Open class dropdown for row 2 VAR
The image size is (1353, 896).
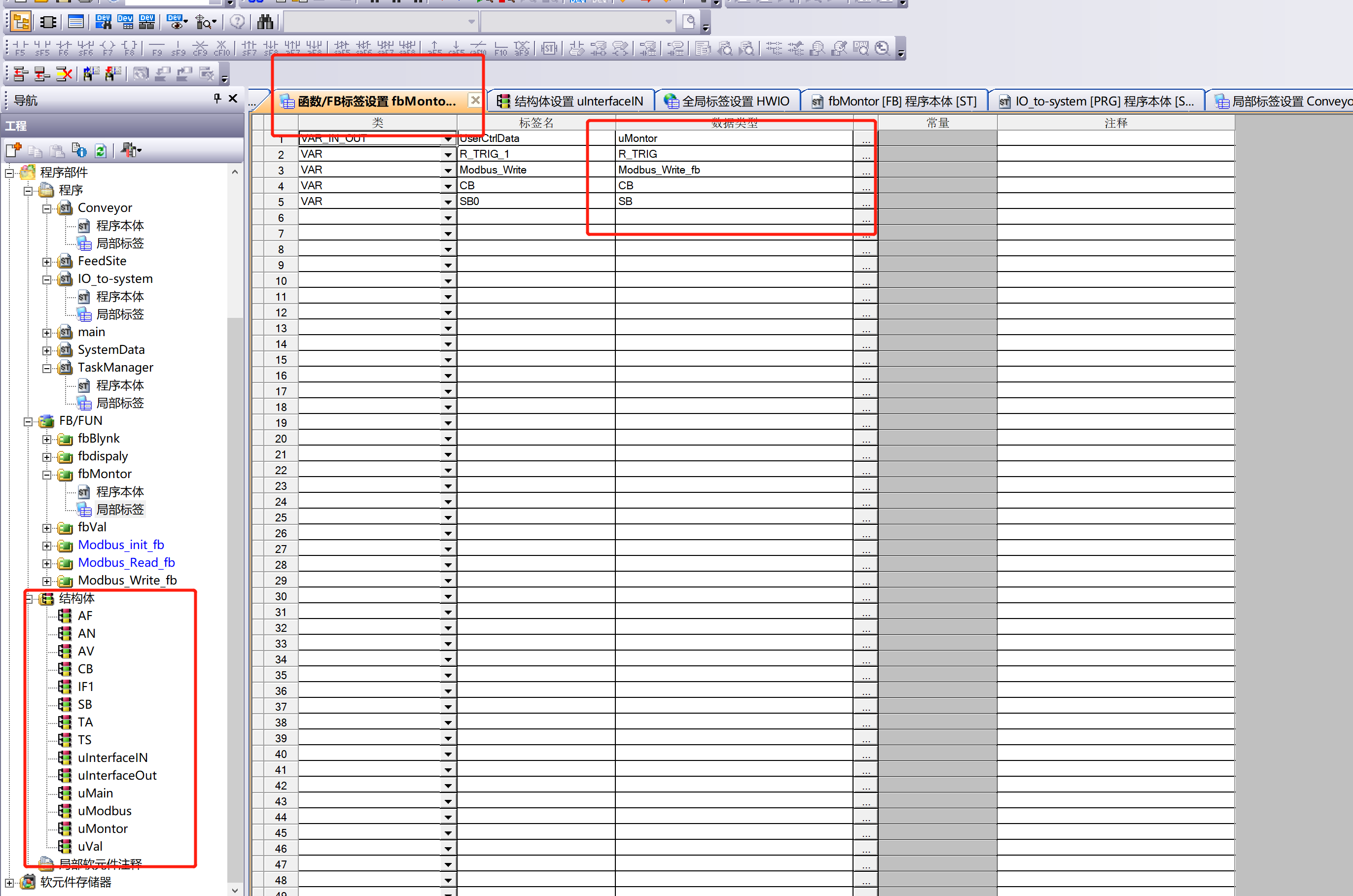(x=448, y=154)
